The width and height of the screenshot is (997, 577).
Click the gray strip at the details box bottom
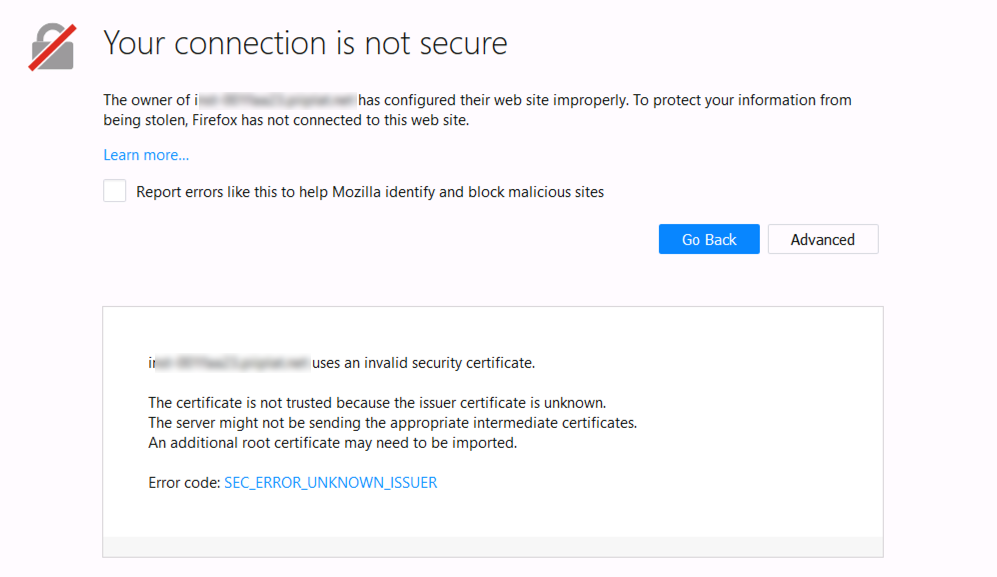pyautogui.click(x=493, y=546)
